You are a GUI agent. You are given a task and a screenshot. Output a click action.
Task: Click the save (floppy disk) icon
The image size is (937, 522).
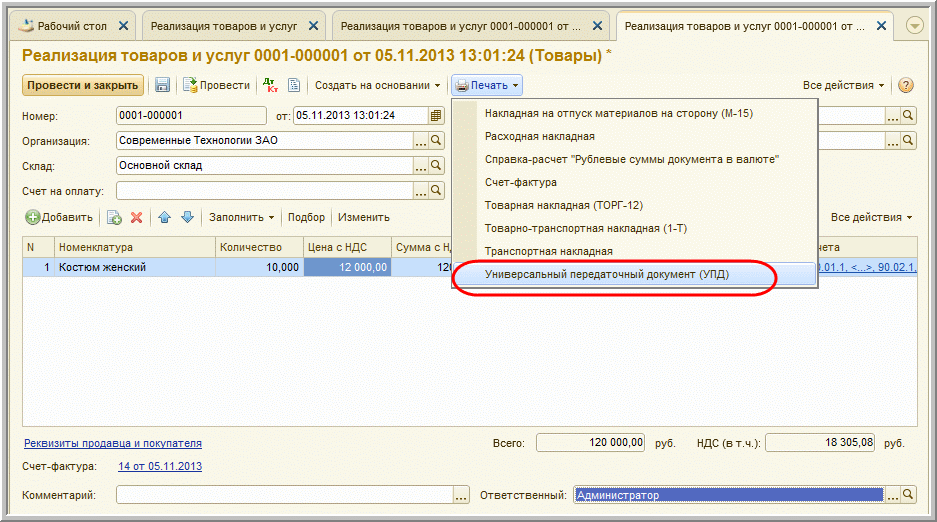[162, 85]
